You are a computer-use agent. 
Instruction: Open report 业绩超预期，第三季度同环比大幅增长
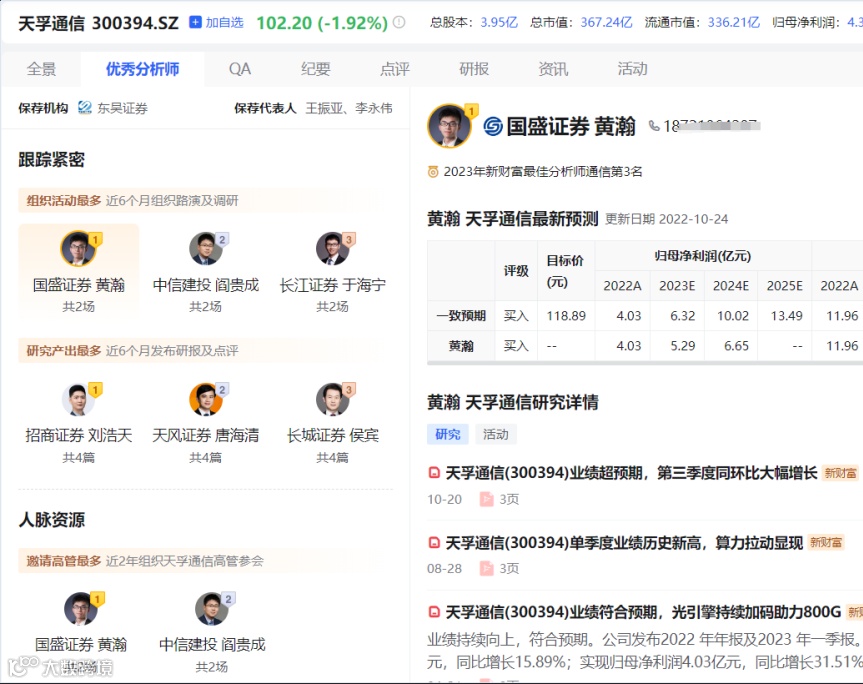click(x=631, y=473)
